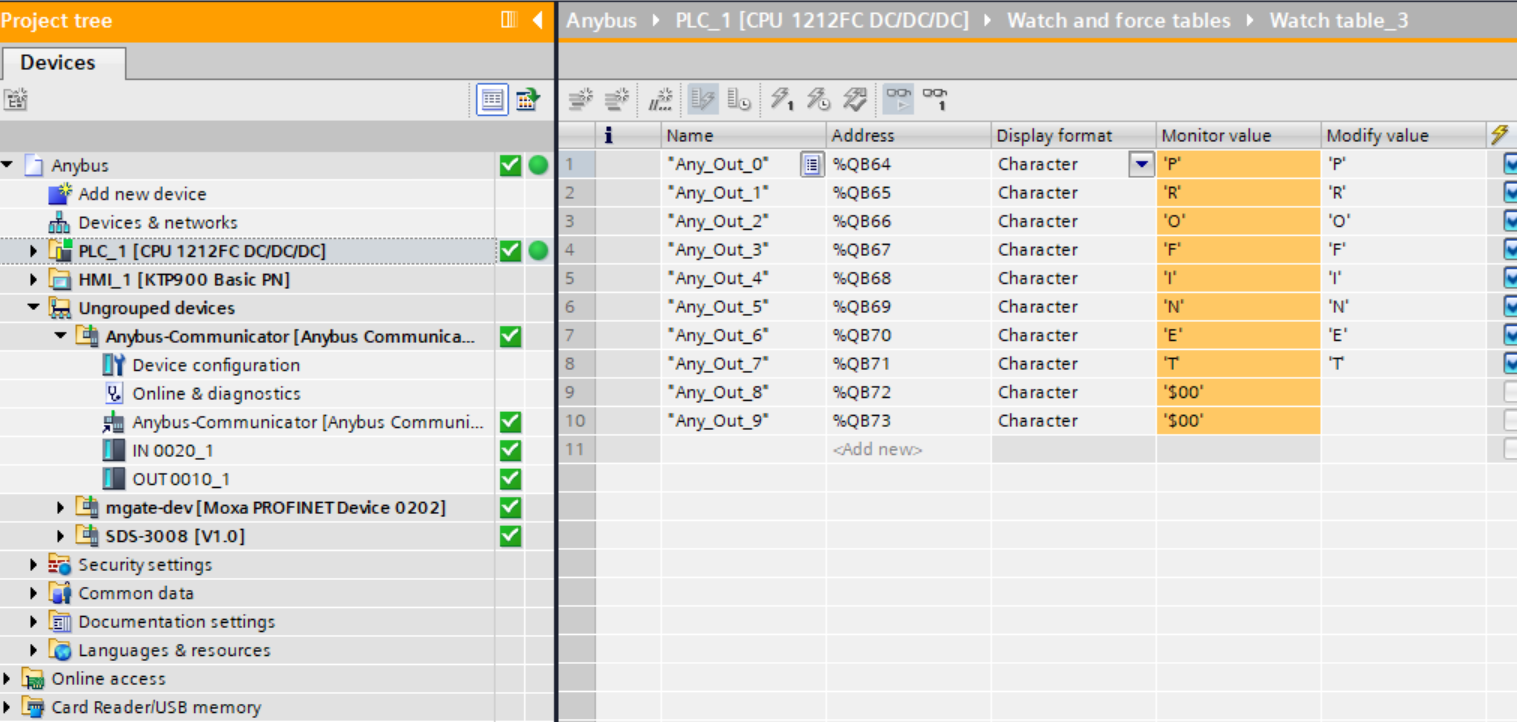Click the 'Modify all selected values once' lightning icon
The width and height of the screenshot is (1517, 722).
[782, 99]
